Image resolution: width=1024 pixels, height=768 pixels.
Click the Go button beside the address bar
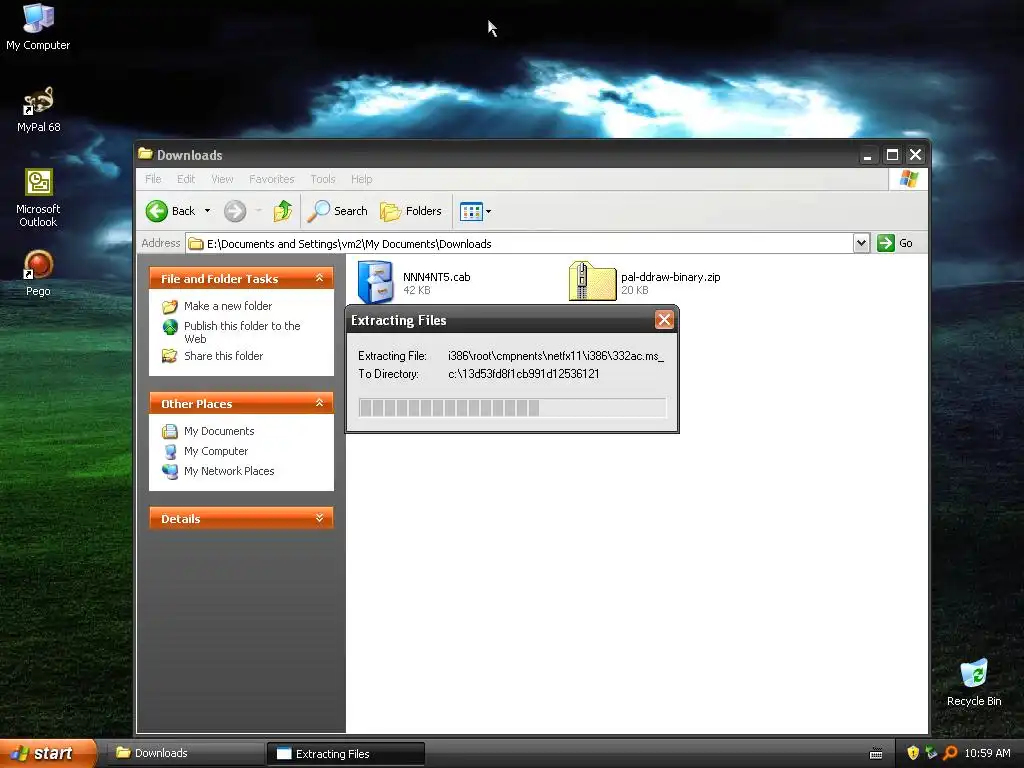895,243
